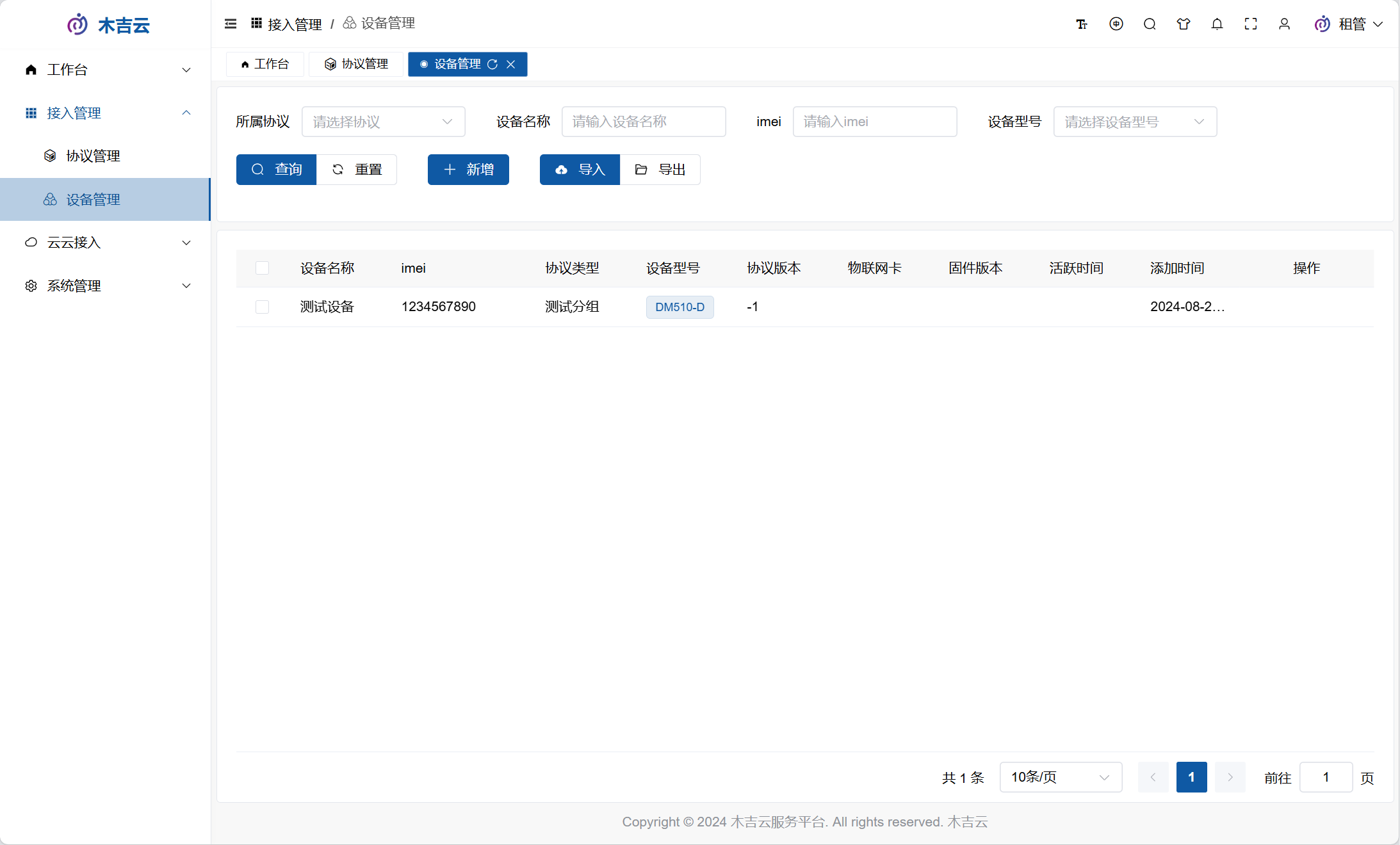Screen dimensions: 1400x845
Task: Open the 所属协议 dropdown
Action: tap(383, 122)
